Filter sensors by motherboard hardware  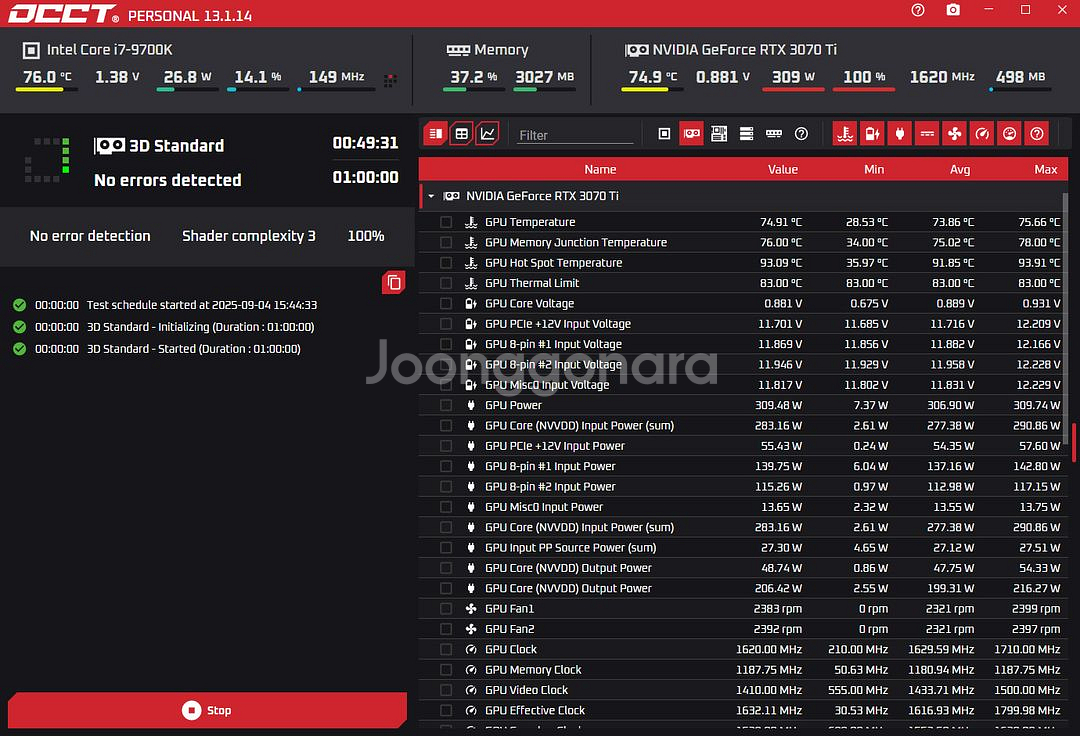click(x=719, y=134)
